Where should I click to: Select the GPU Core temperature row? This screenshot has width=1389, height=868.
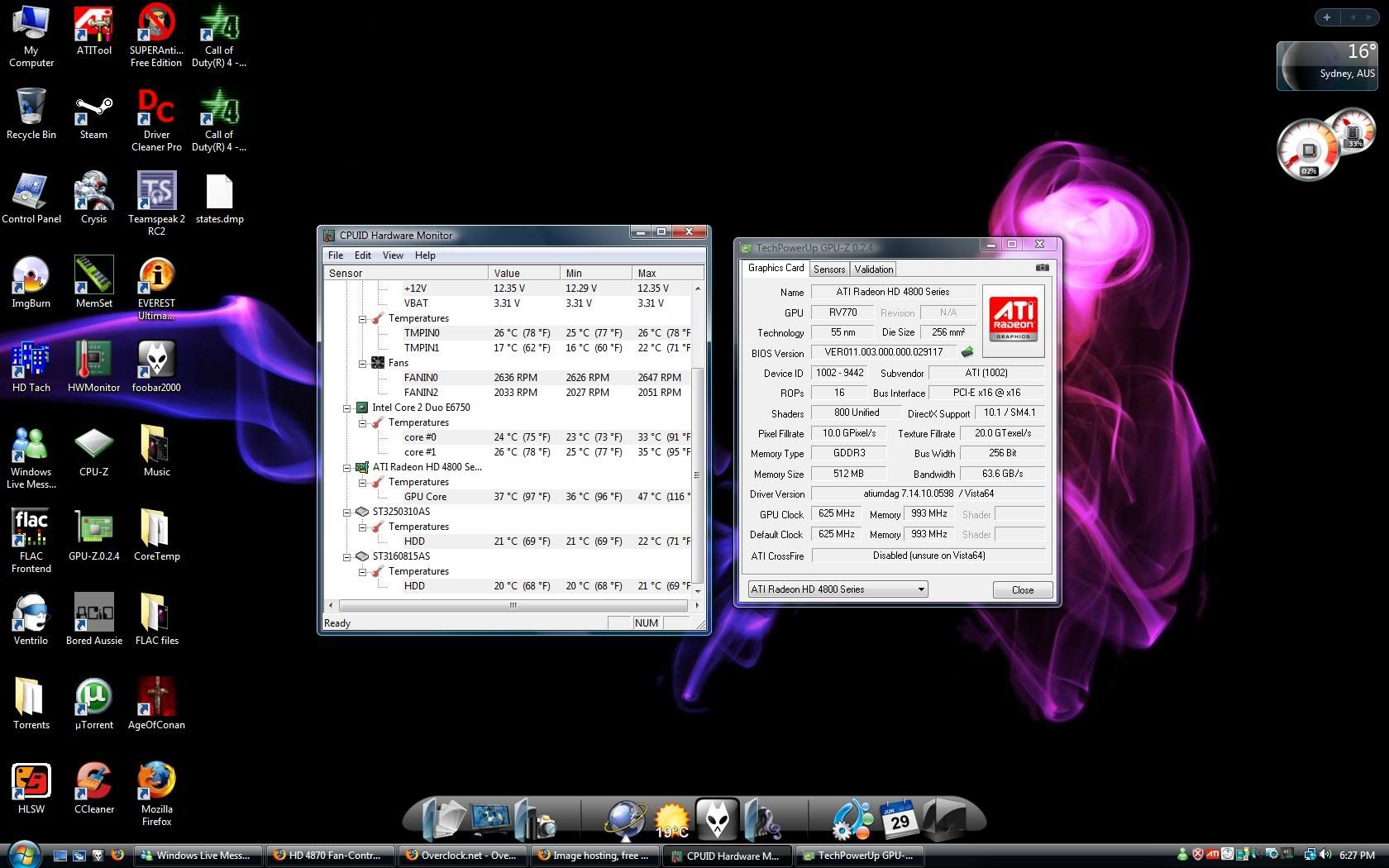tap(508, 497)
